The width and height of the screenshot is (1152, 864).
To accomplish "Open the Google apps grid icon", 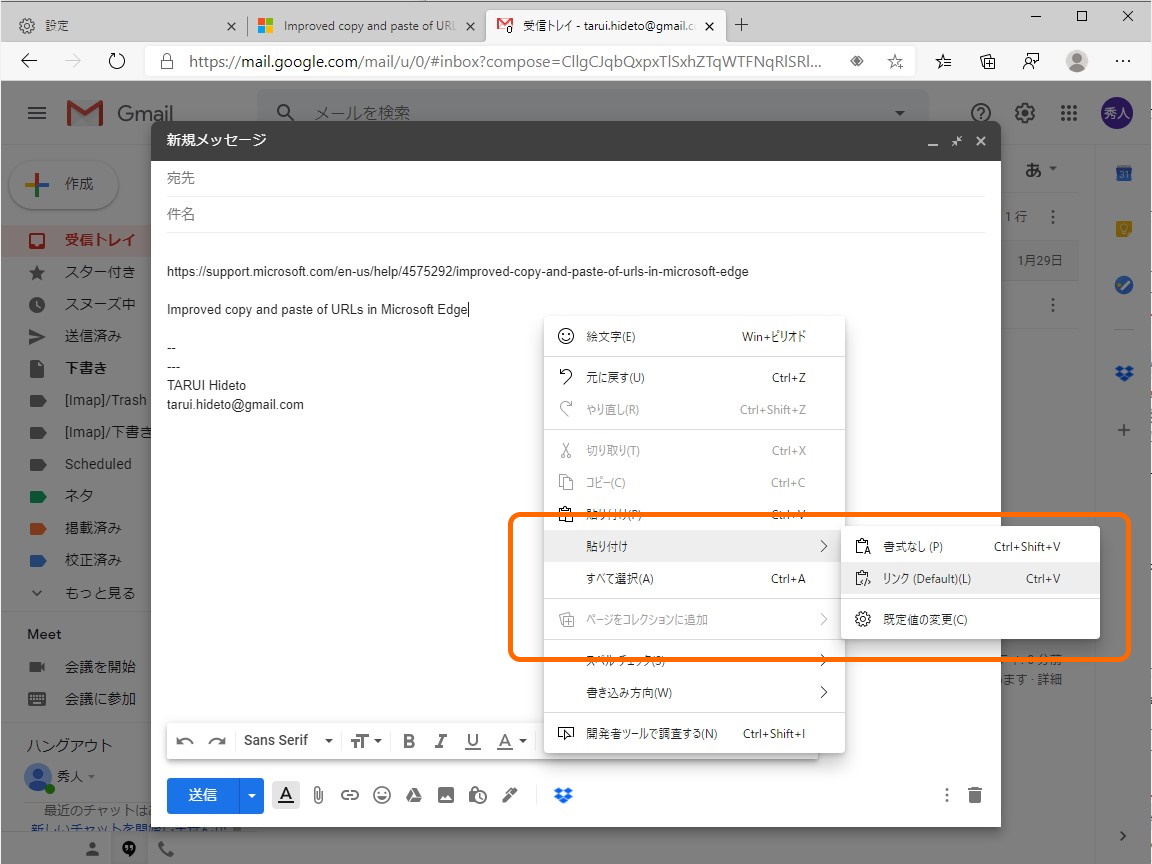I will click(1069, 113).
